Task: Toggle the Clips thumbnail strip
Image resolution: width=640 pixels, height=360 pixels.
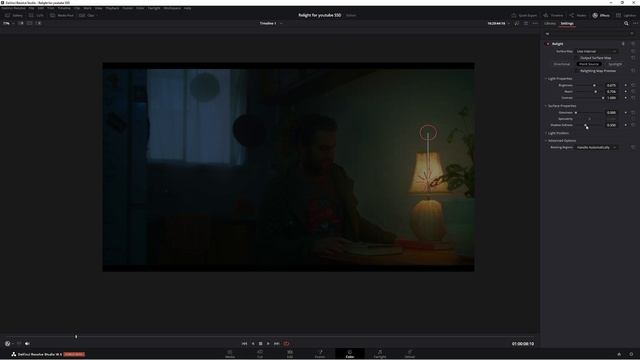Action: [x=87, y=16]
